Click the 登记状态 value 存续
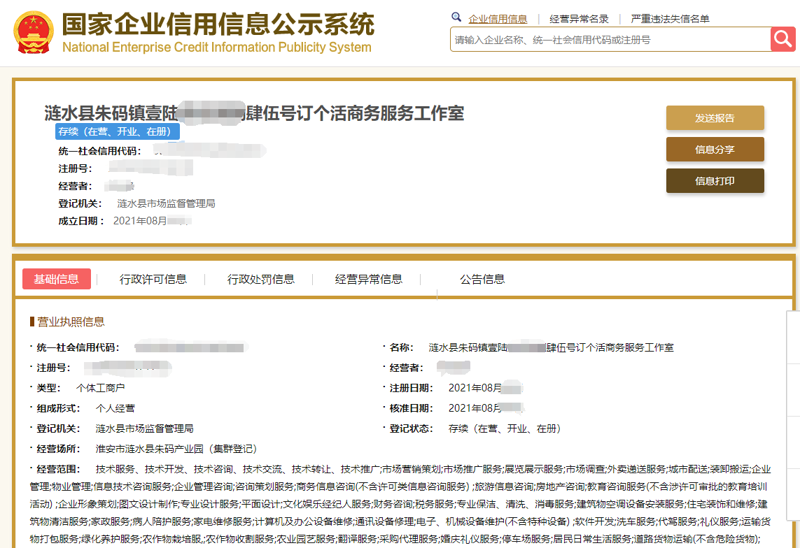Image resolution: width=800 pixels, height=548 pixels. pyautogui.click(x=504, y=429)
